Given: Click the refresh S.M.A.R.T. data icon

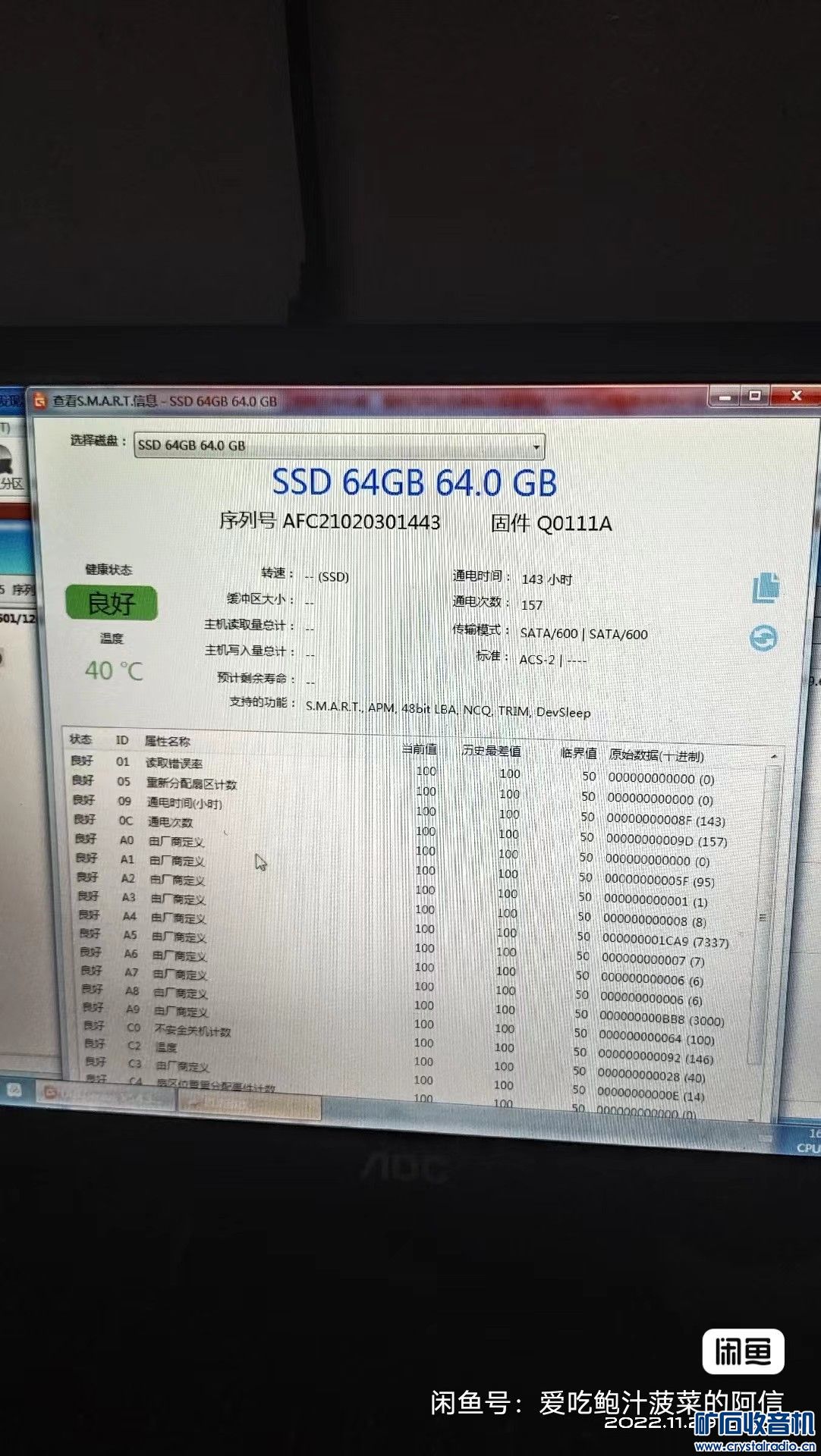Looking at the screenshot, I should point(763,638).
